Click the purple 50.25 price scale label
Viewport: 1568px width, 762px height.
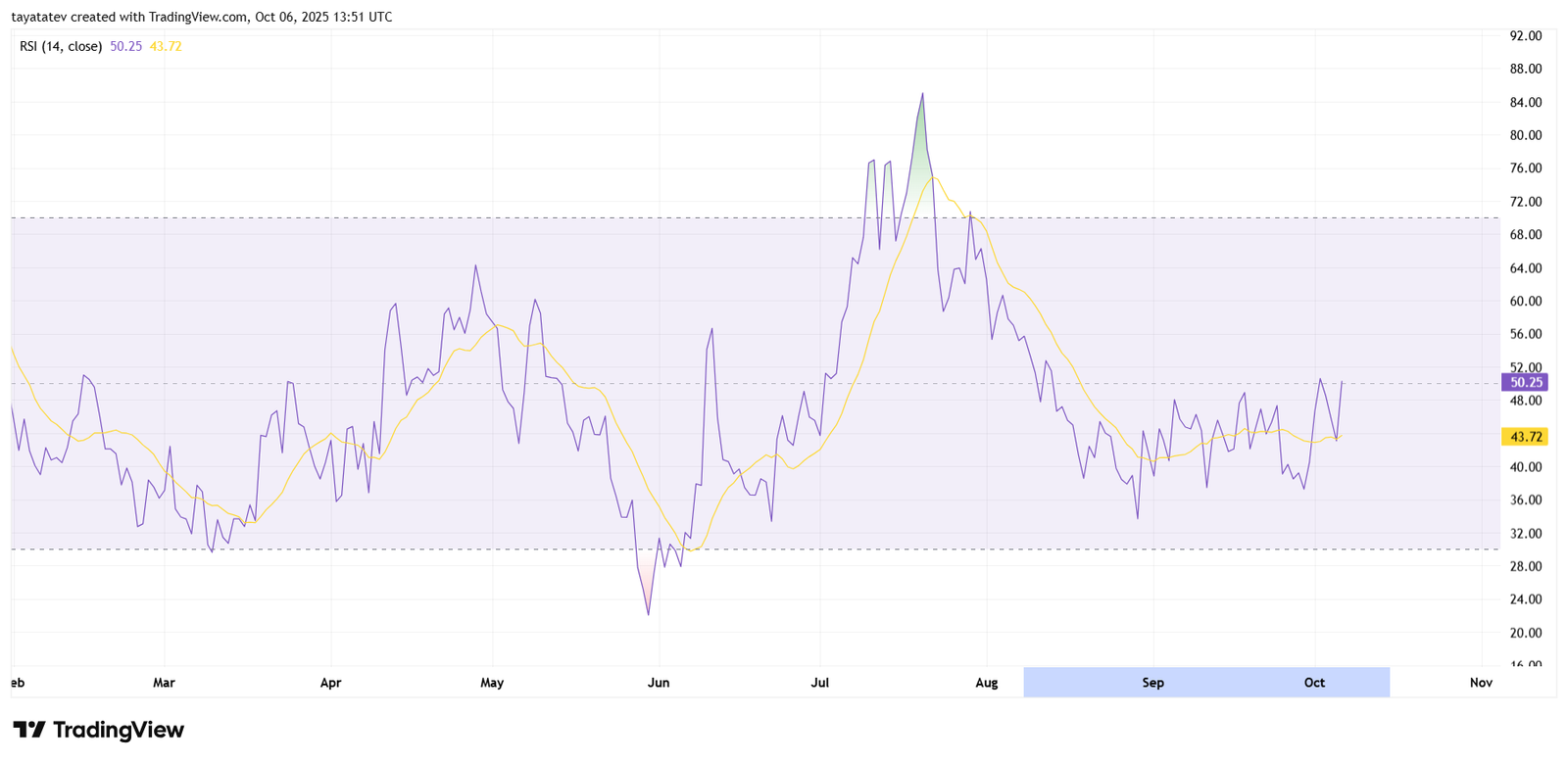(x=1525, y=383)
